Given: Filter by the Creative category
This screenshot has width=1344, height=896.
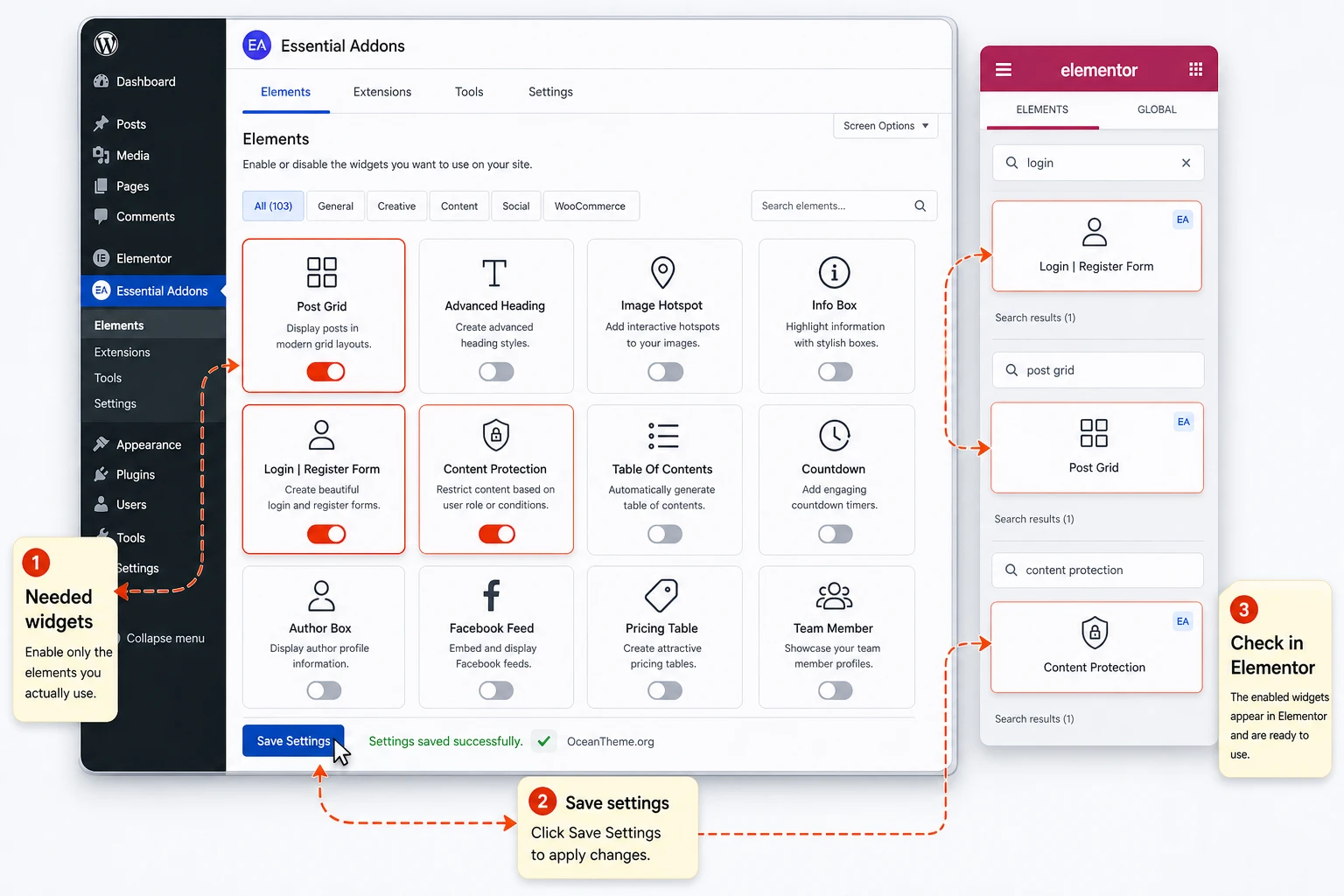Looking at the screenshot, I should tap(396, 206).
